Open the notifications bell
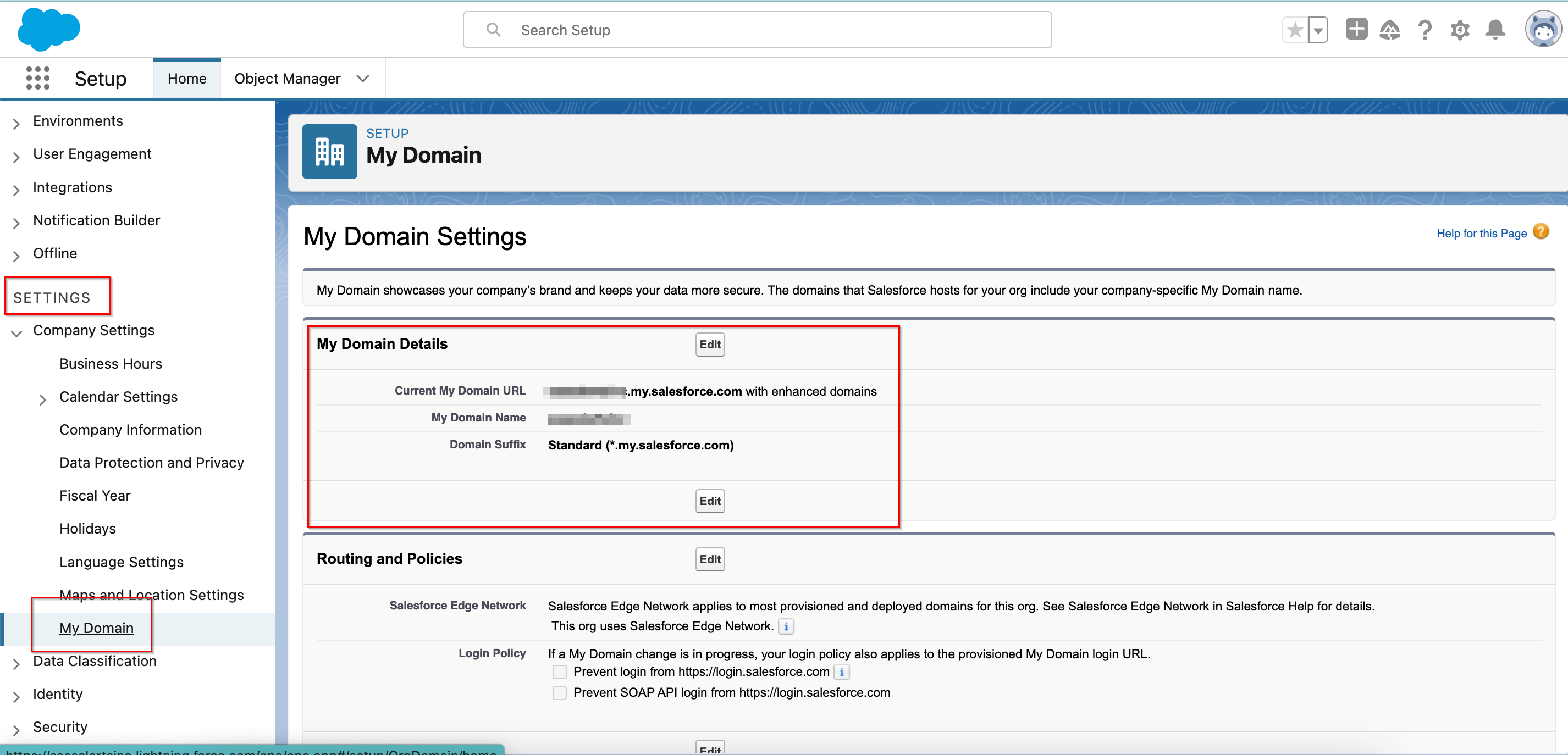This screenshot has height=755, width=1568. click(x=1495, y=30)
